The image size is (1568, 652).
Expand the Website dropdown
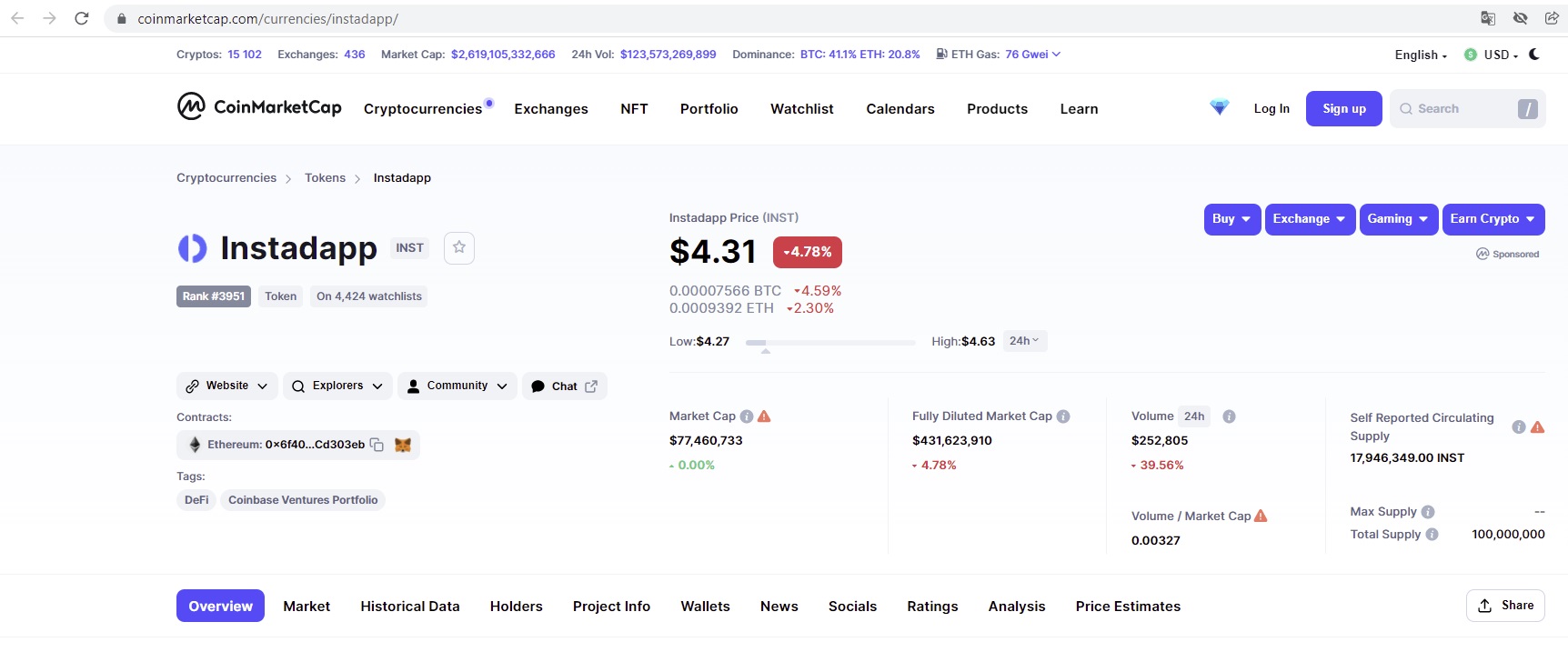tap(227, 386)
